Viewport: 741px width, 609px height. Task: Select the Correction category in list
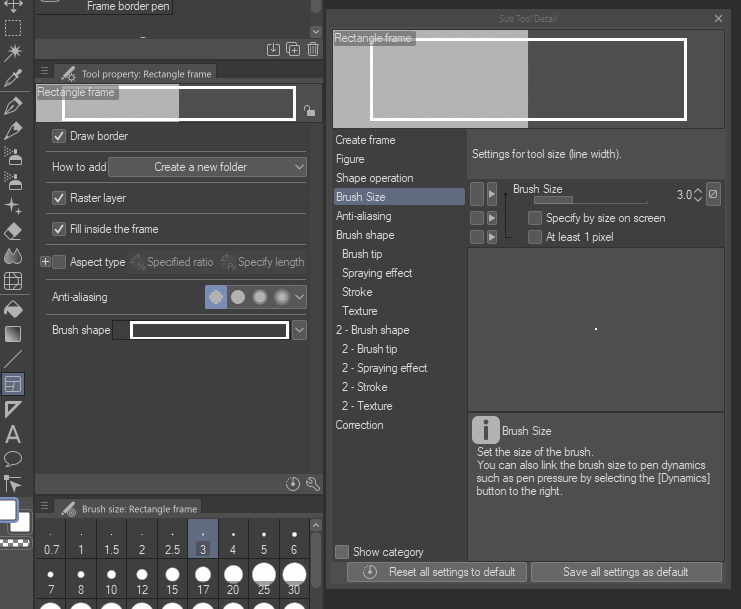[x=360, y=425]
